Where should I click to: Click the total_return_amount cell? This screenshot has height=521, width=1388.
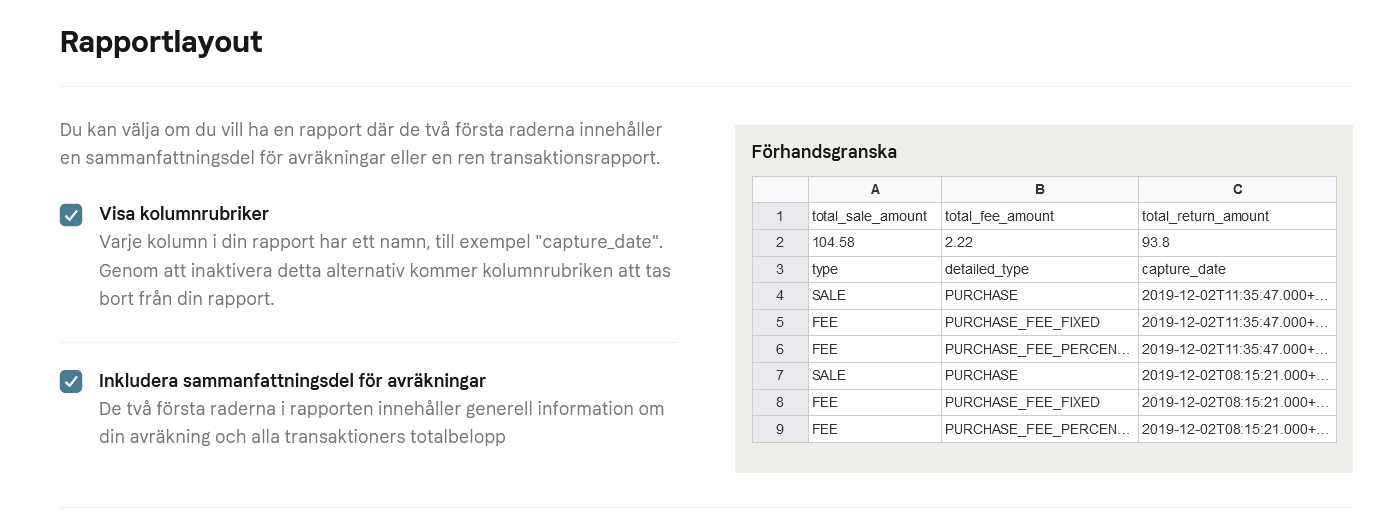click(x=1237, y=216)
